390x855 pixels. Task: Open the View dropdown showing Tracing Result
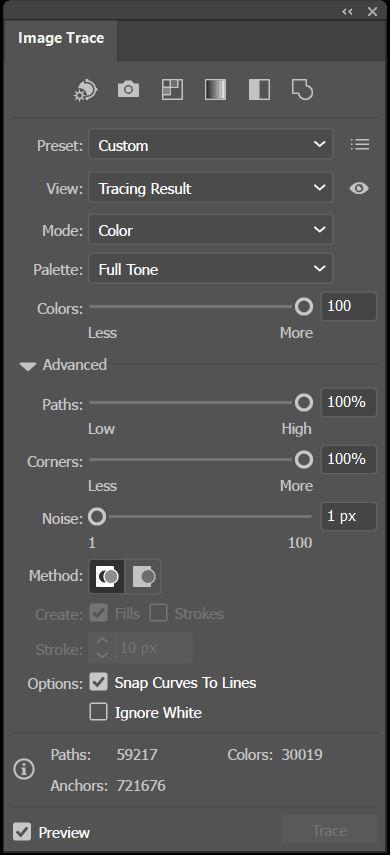[x=211, y=188]
